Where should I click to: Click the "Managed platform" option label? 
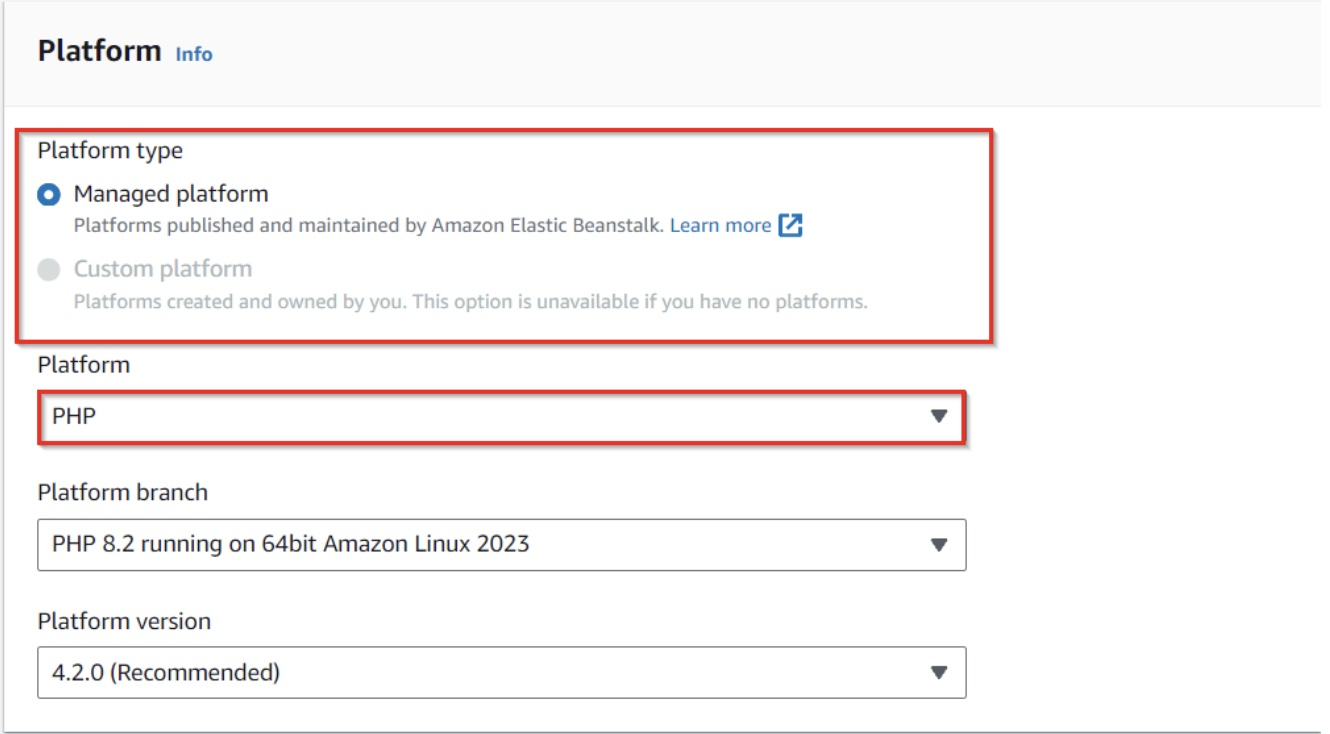pyautogui.click(x=171, y=194)
